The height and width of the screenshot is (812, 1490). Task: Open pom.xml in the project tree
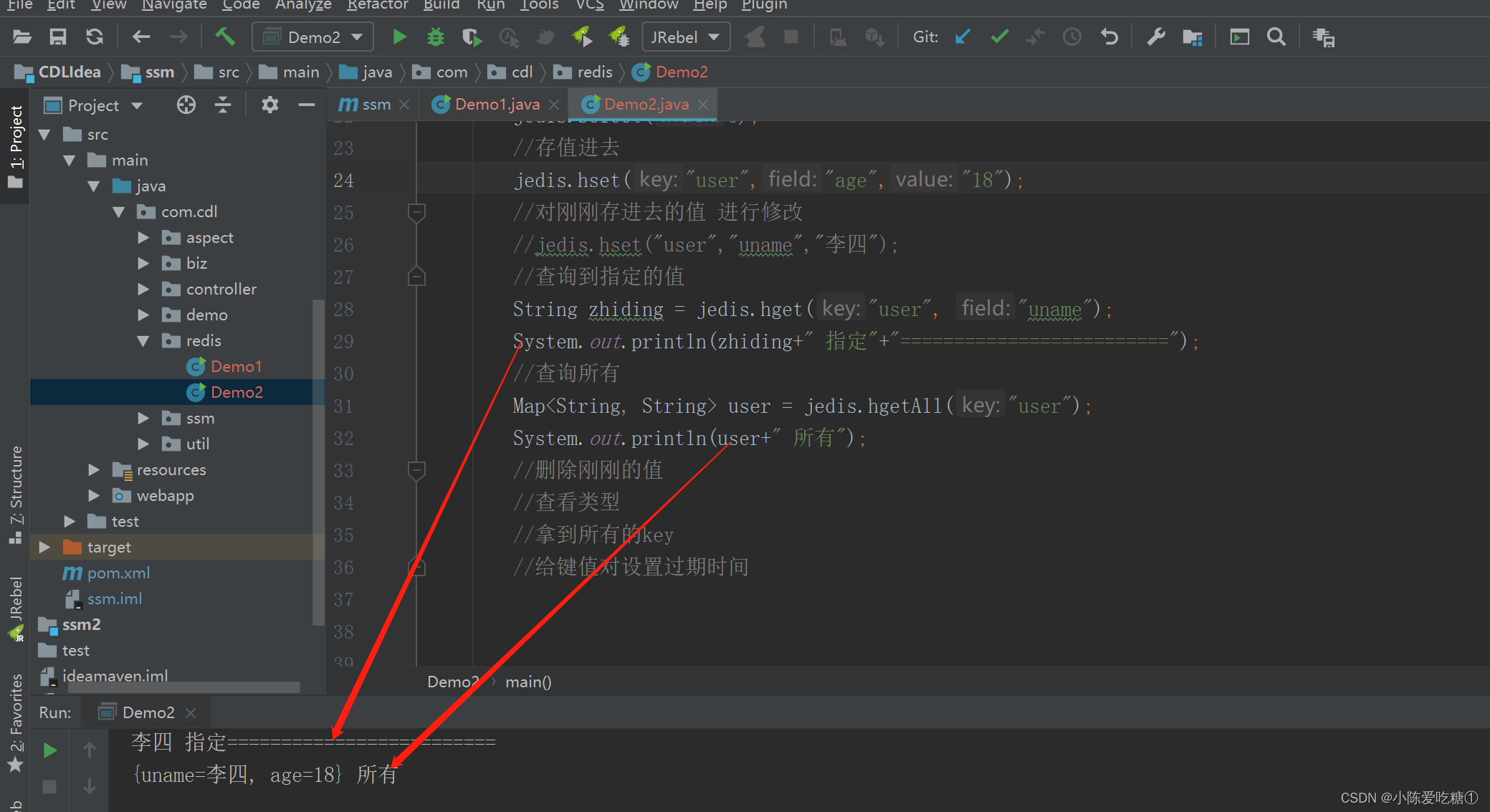[x=118, y=573]
